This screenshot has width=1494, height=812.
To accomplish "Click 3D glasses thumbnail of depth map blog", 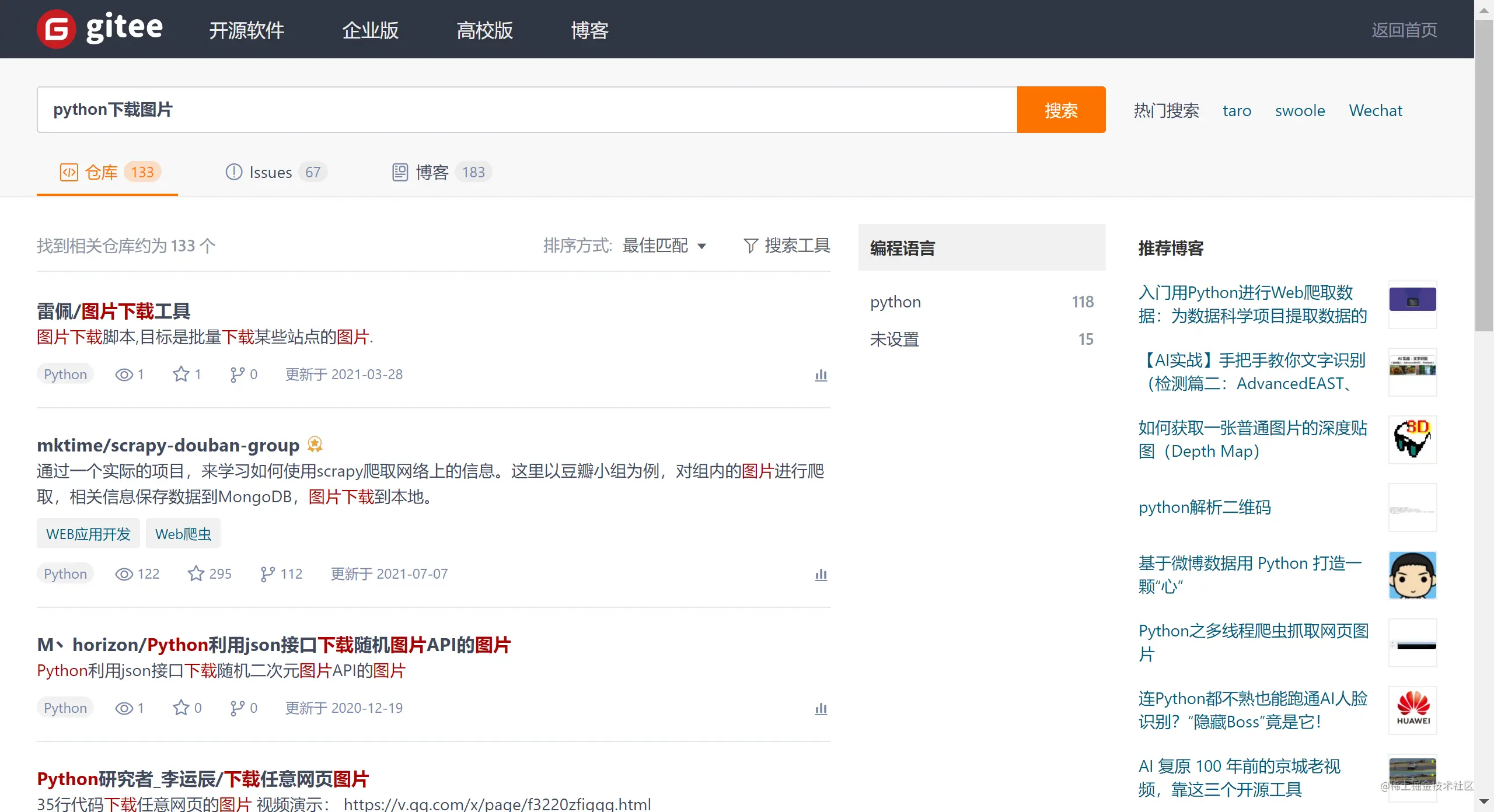I will coord(1413,439).
